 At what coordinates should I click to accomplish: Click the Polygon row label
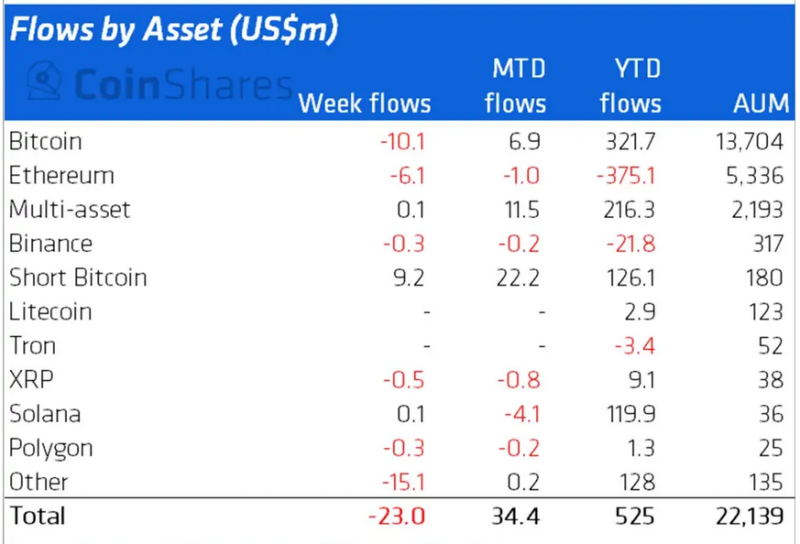click(x=51, y=449)
